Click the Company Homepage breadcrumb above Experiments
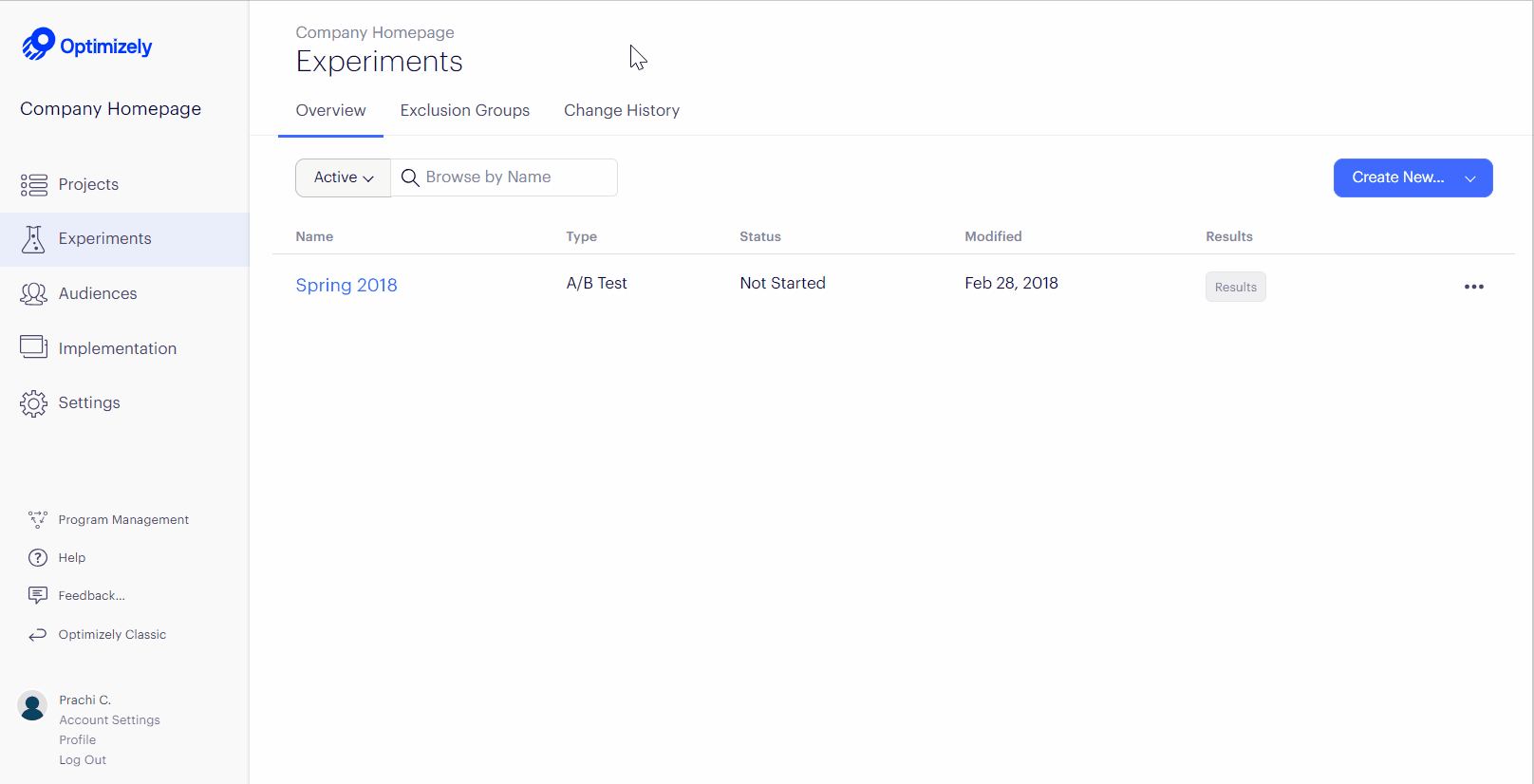This screenshot has width=1534, height=784. [375, 32]
